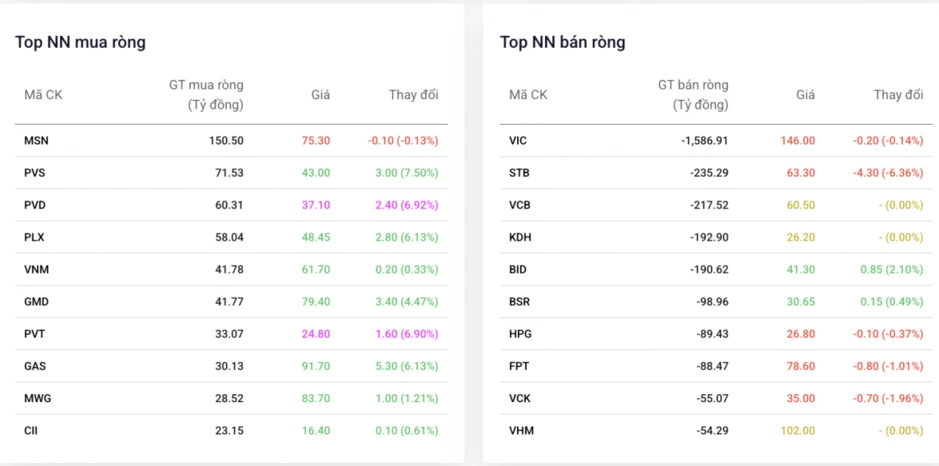Click the PVS net buy value 71.53

click(229, 173)
